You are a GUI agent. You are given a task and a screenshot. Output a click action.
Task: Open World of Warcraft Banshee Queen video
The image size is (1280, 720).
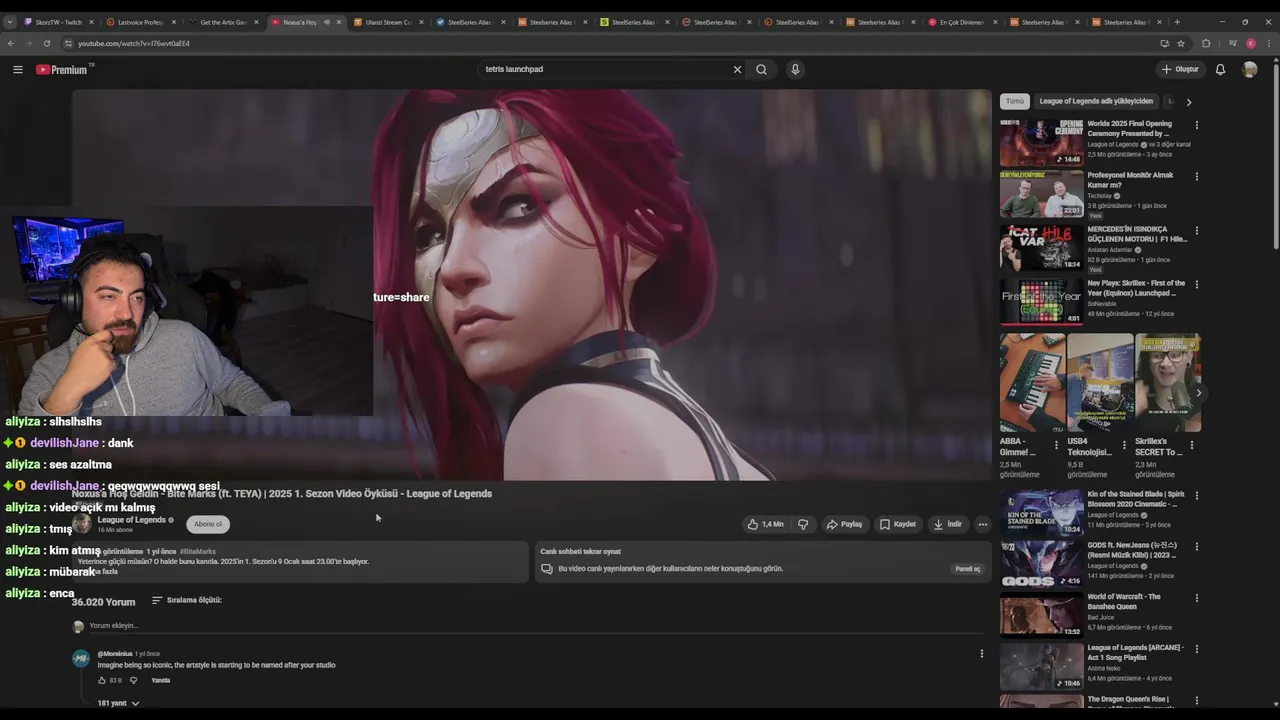1041,615
